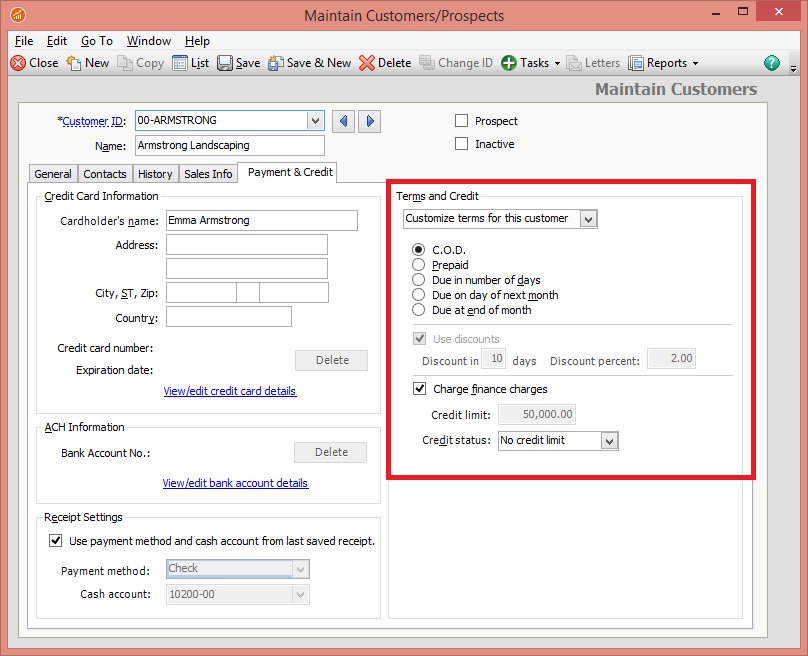Image resolution: width=808 pixels, height=656 pixels.
Task: Uncheck Charge finance charges
Action: pos(419,389)
